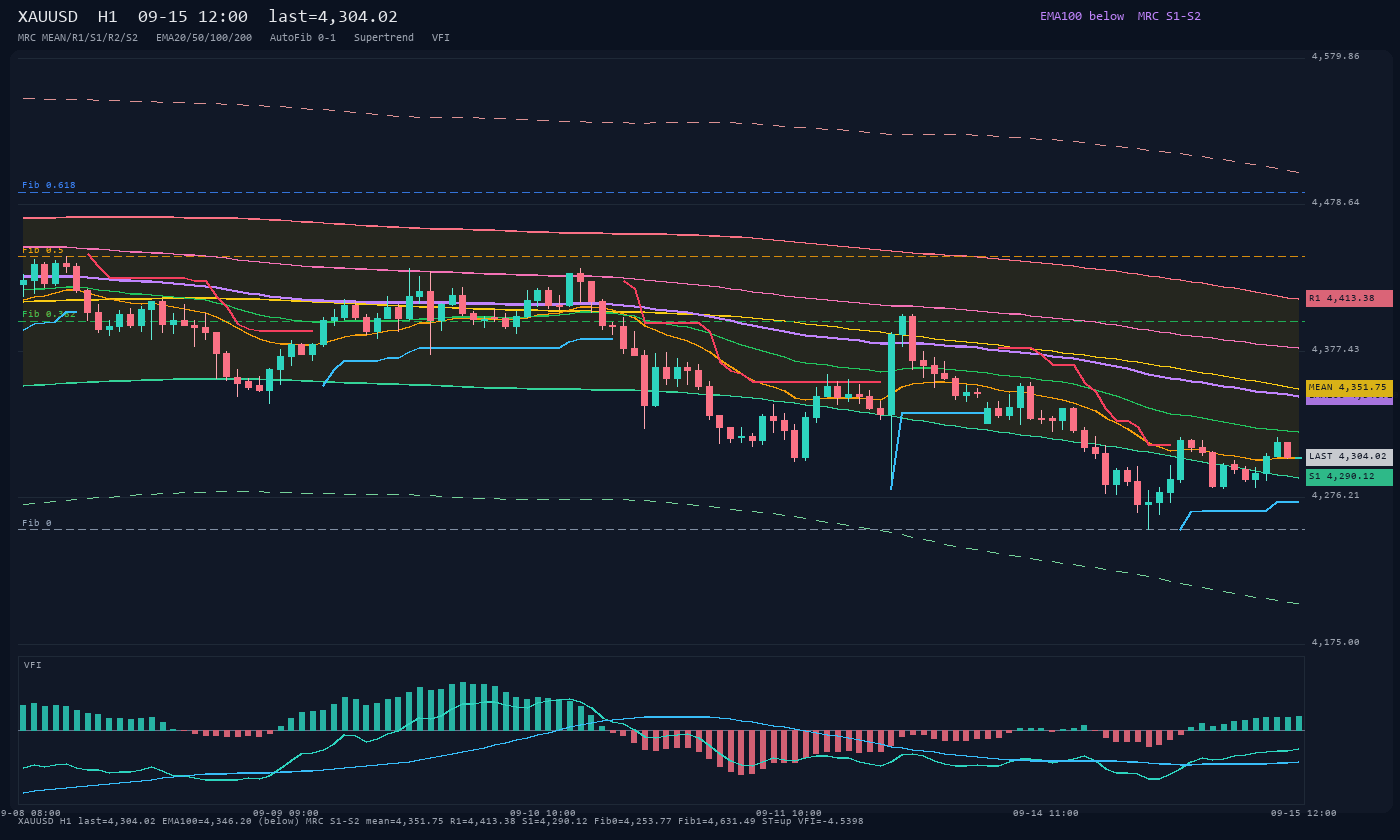Screen dimensions: 1400x840
Task: Select the EMA20/50/100/200 legend entry
Action: 204,38
